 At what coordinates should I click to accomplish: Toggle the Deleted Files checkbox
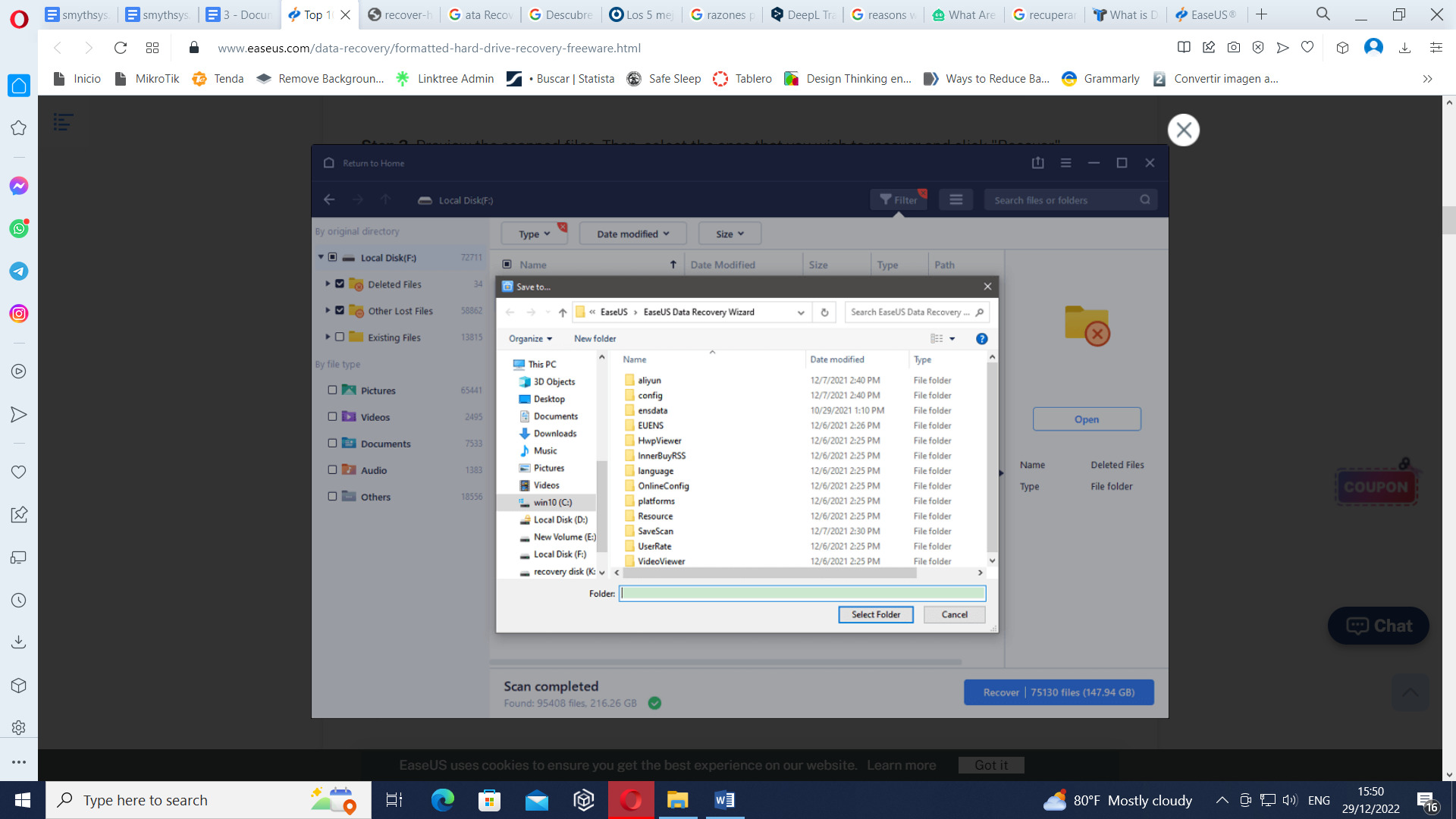point(340,284)
